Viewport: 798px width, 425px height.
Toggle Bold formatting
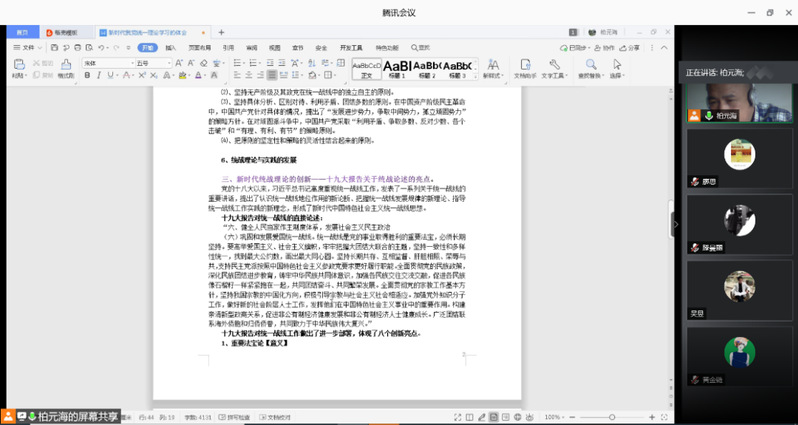pos(88,76)
